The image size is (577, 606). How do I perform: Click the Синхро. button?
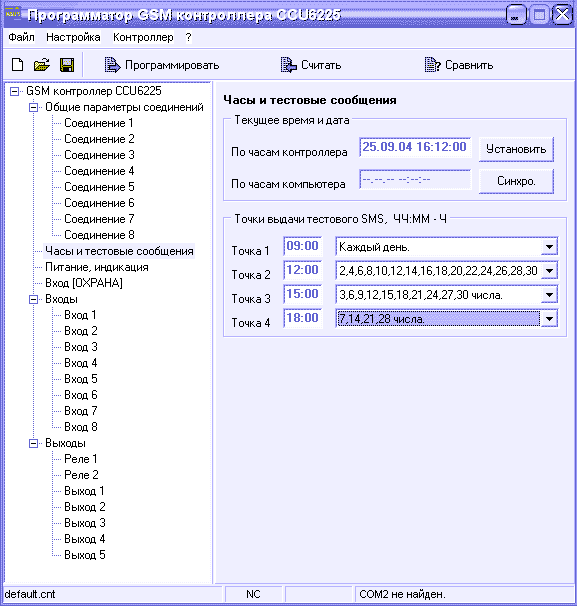point(516,181)
